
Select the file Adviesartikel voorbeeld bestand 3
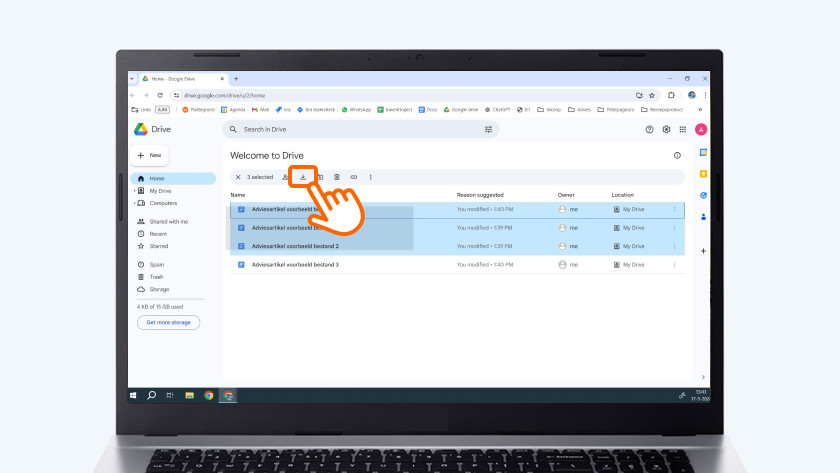pos(295,265)
